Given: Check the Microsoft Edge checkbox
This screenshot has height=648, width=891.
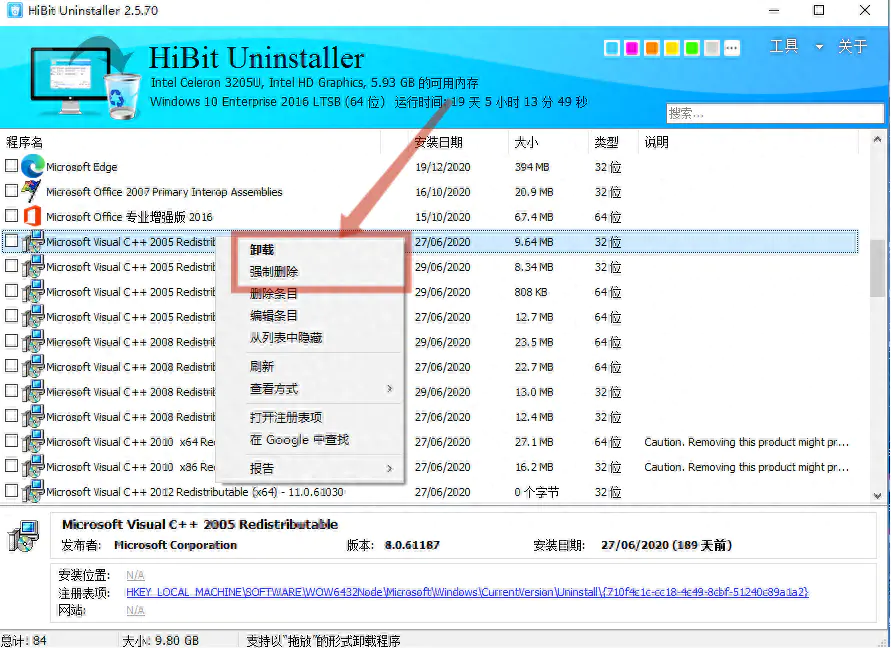Looking at the screenshot, I should click(12, 166).
